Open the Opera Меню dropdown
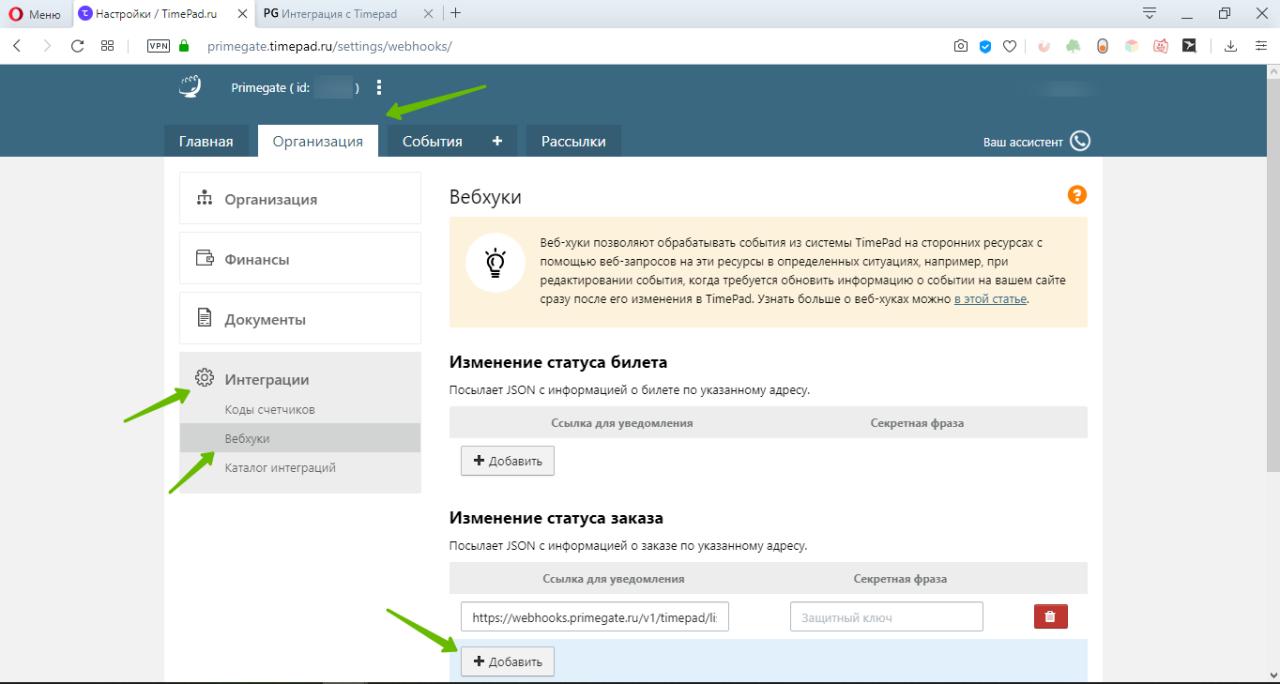The height and width of the screenshot is (684, 1280). pos(35,14)
